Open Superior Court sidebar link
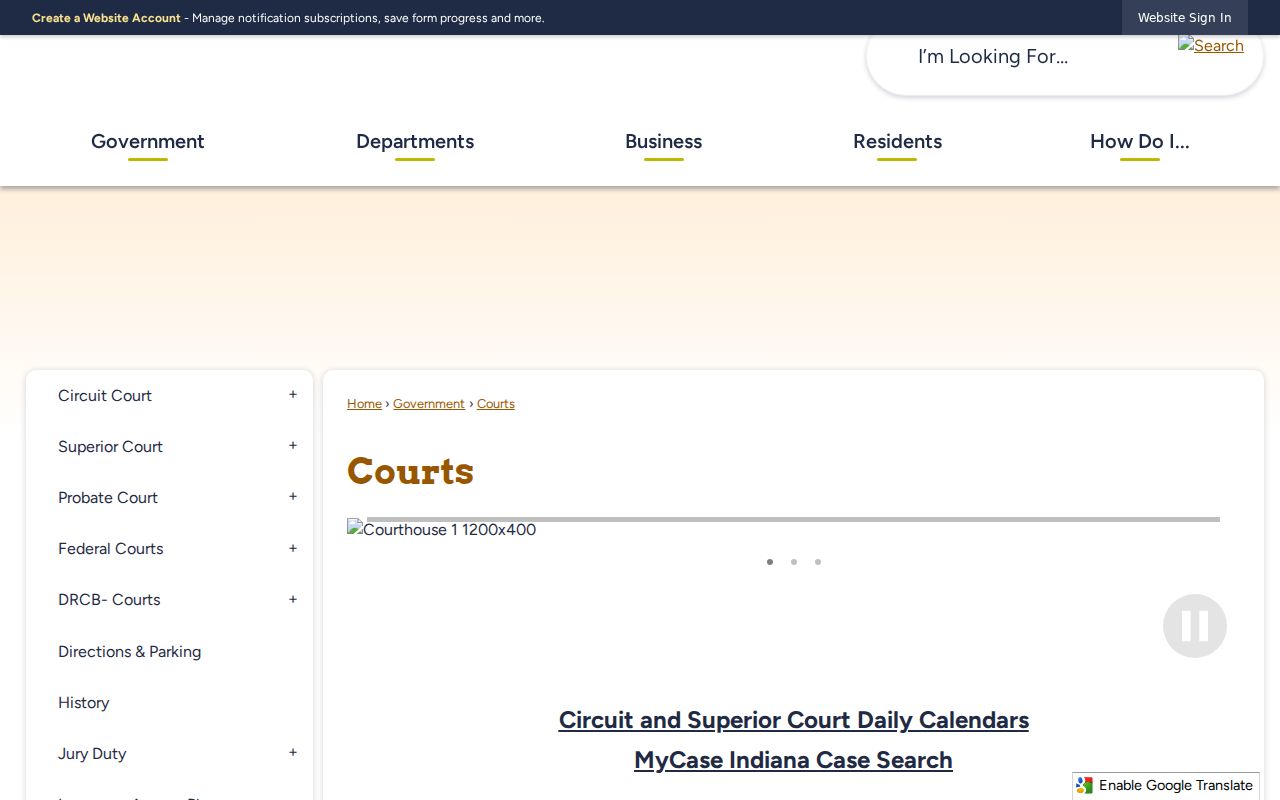Screen dimensions: 1280x800 [110, 447]
